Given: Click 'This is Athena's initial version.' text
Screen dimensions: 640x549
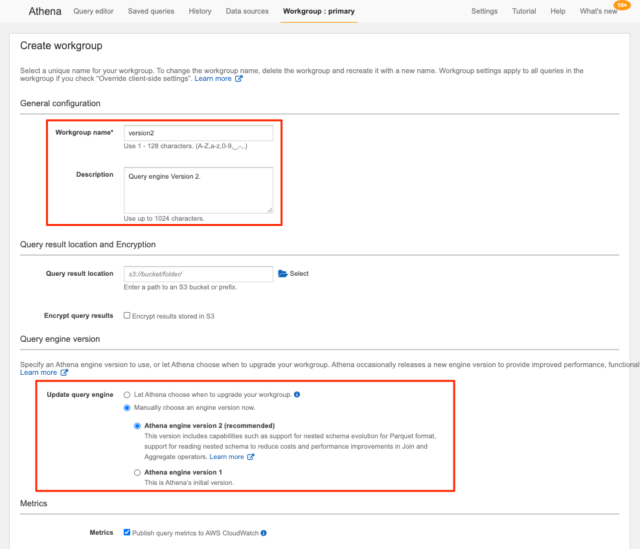Looking at the screenshot, I should [189, 482].
